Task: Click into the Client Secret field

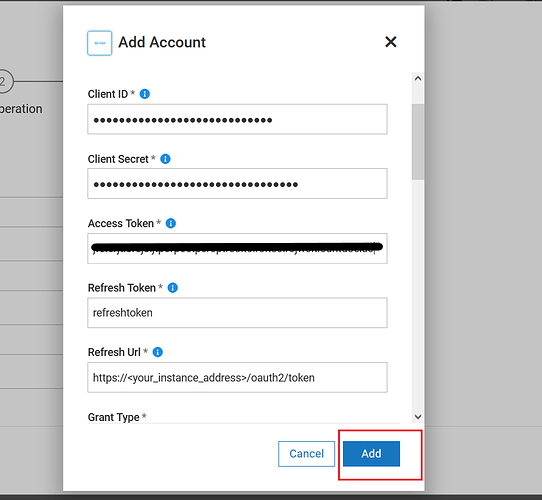Action: [x=237, y=184]
